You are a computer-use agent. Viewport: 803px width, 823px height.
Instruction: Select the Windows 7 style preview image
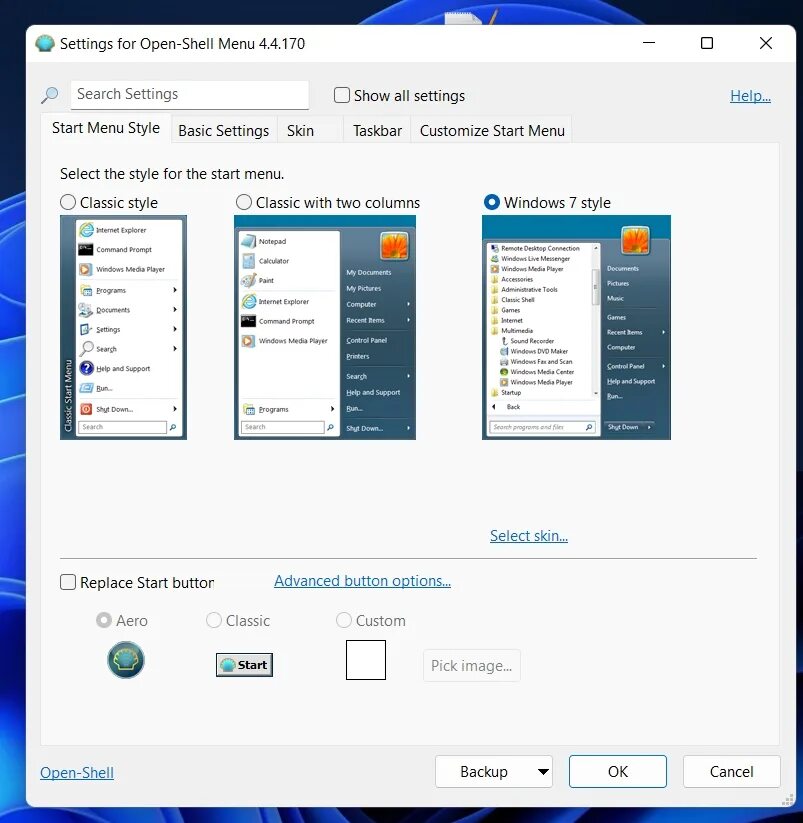[576, 327]
